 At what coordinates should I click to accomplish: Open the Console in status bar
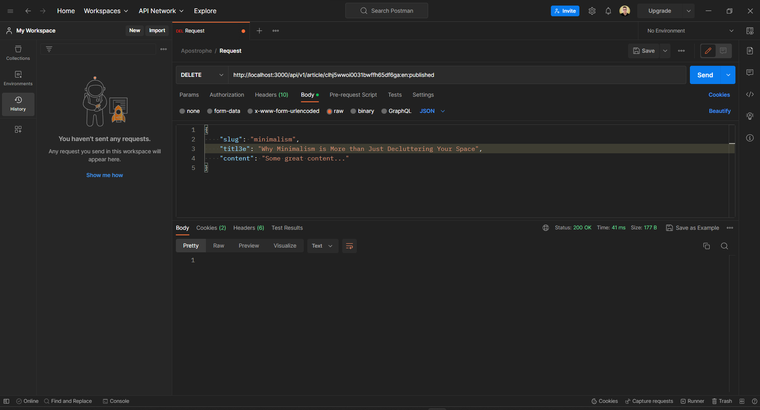pos(116,401)
